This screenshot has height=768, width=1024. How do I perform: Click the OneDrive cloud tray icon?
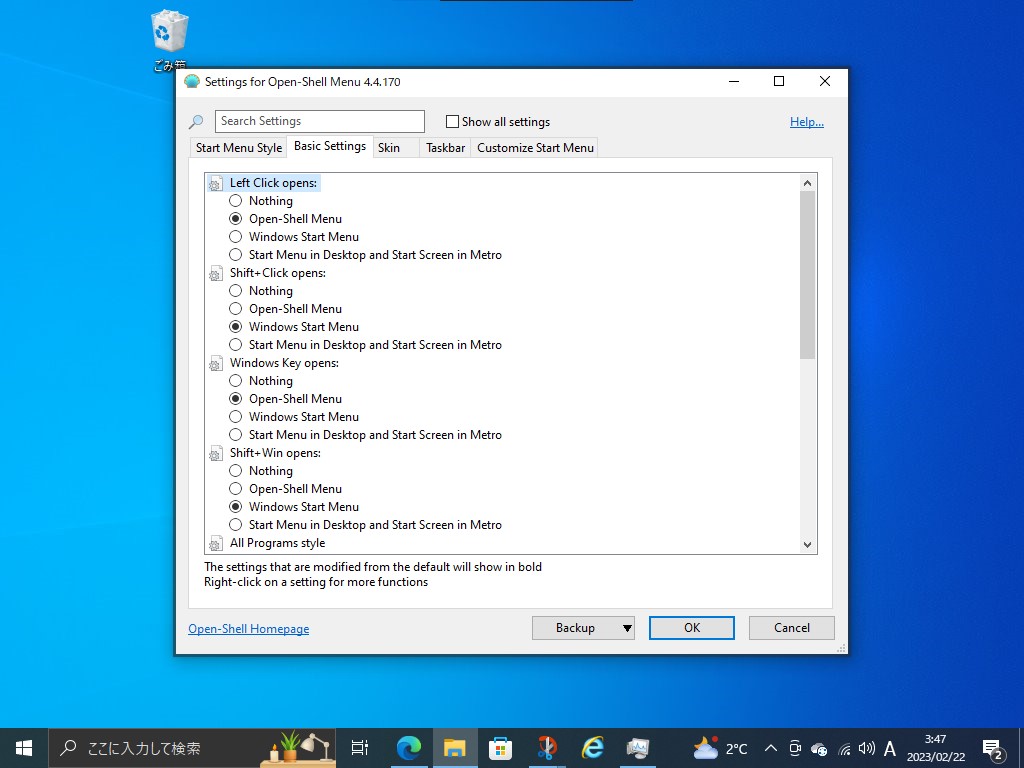point(819,749)
